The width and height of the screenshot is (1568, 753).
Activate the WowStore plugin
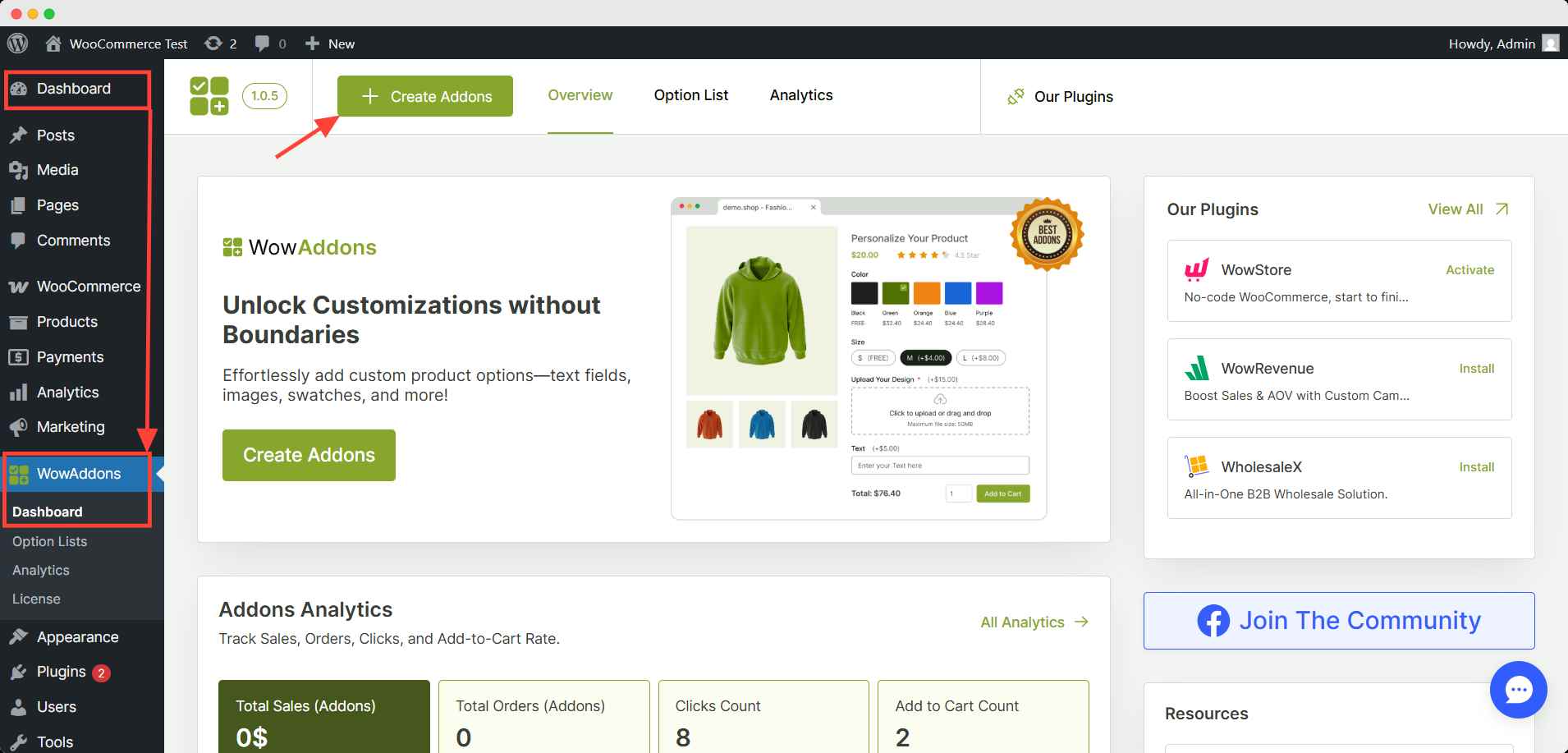pos(1469,270)
